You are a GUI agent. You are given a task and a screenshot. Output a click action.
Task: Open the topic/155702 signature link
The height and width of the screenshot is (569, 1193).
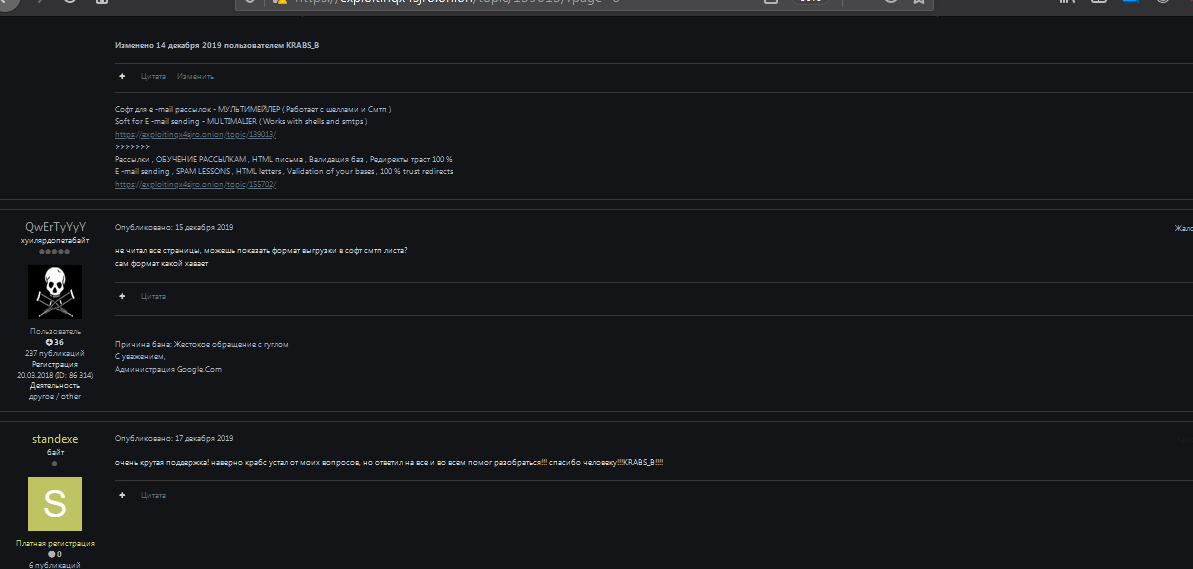pos(195,184)
